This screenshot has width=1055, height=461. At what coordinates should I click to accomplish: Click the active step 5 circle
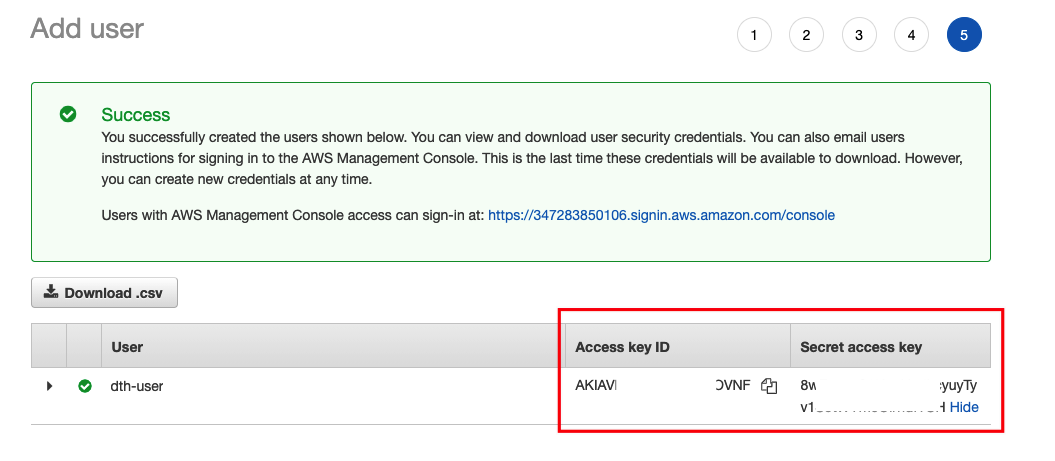(964, 35)
